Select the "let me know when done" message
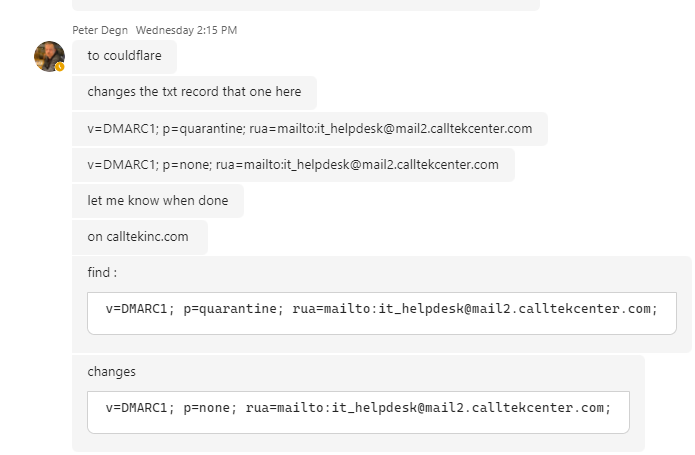The width and height of the screenshot is (695, 455). [x=157, y=201]
